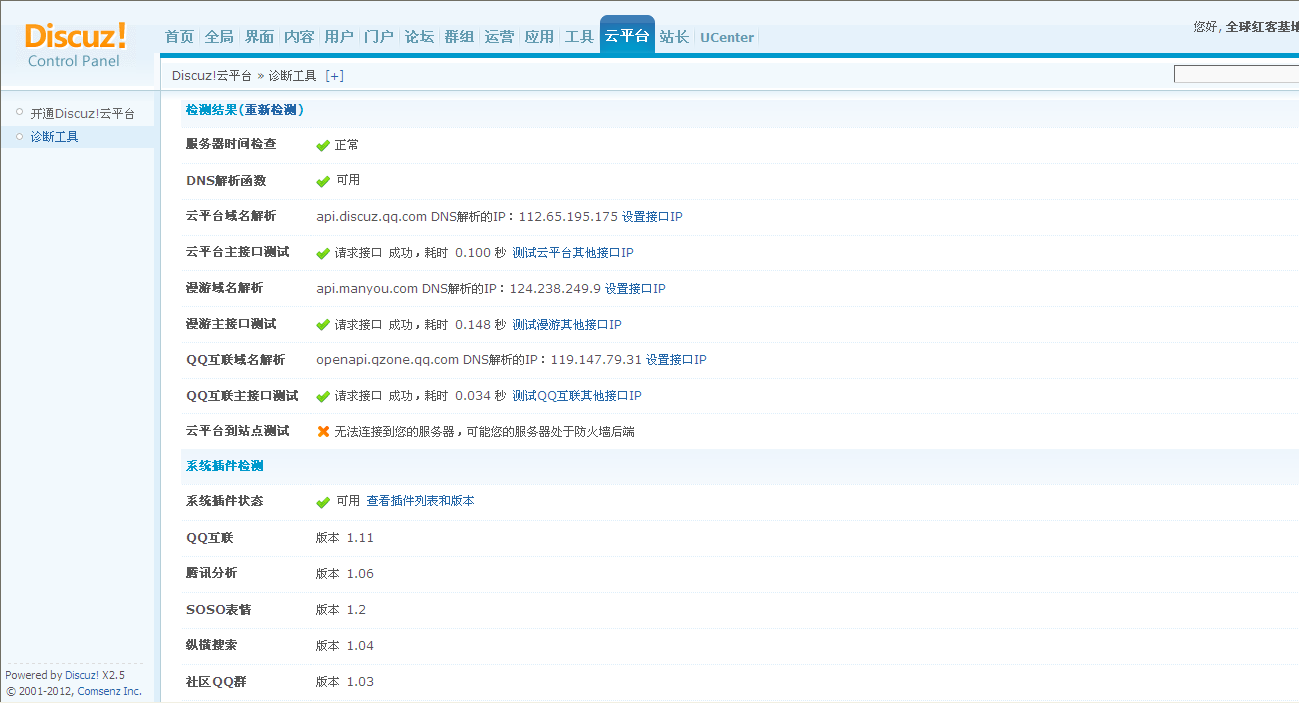
Task: Click green check icon in 漫游主接口测试 row
Action: tap(323, 325)
